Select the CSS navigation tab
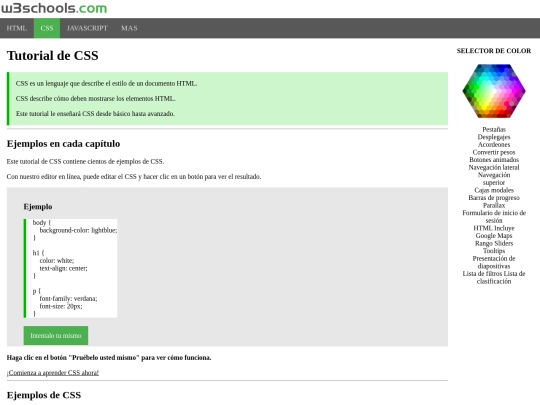 [x=47, y=28]
